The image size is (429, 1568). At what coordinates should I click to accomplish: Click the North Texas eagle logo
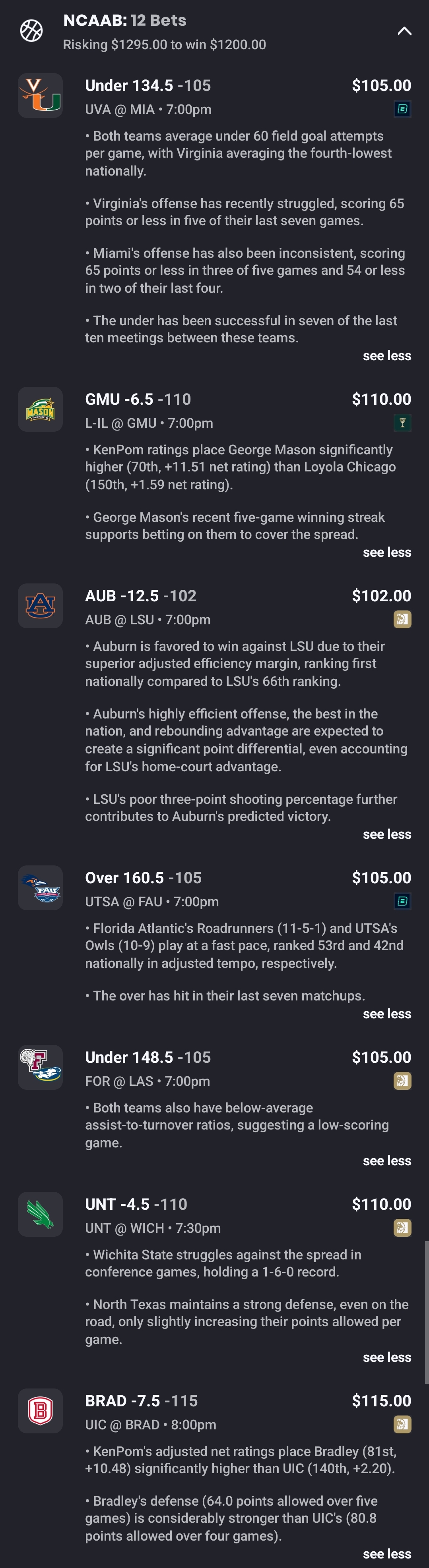click(40, 1215)
